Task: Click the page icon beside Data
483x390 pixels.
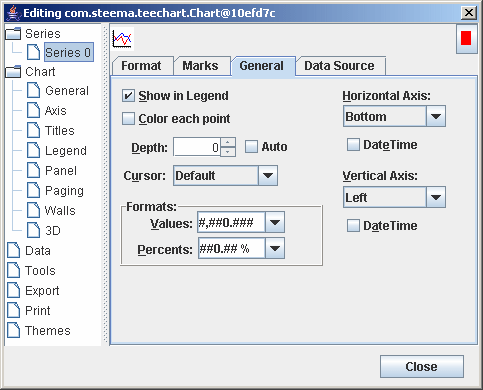Action: (x=14, y=250)
